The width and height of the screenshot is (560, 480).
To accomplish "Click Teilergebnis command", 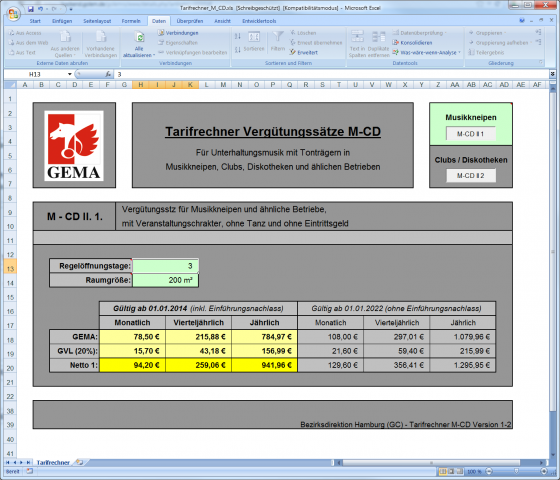I will click(x=486, y=52).
